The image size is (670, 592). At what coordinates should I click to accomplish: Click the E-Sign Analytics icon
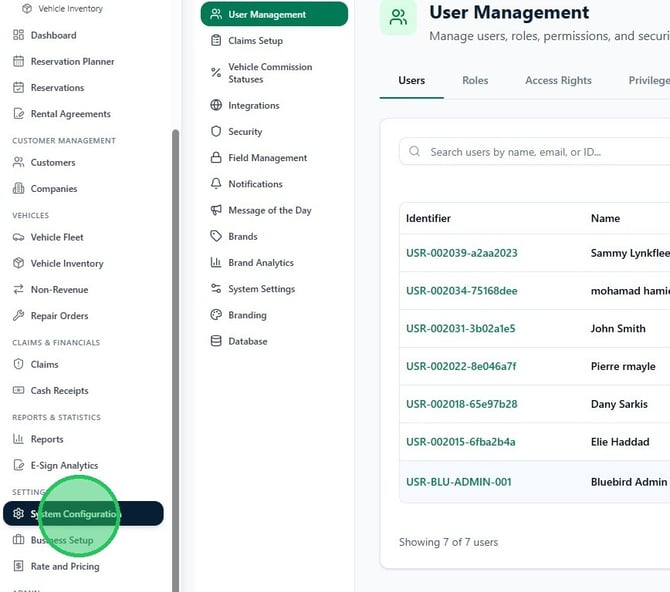coord(18,465)
